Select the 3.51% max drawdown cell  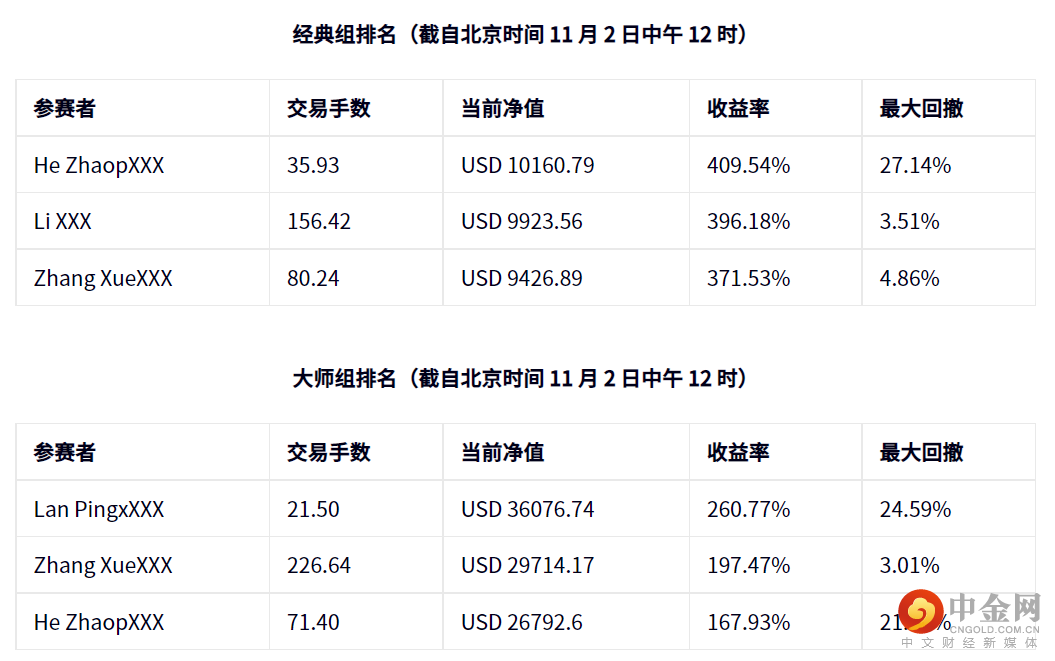coord(910,222)
